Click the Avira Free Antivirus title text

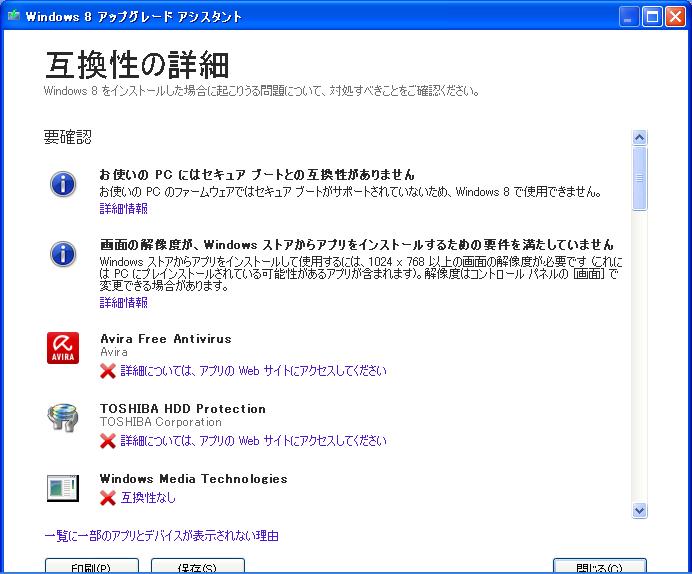coord(166,339)
